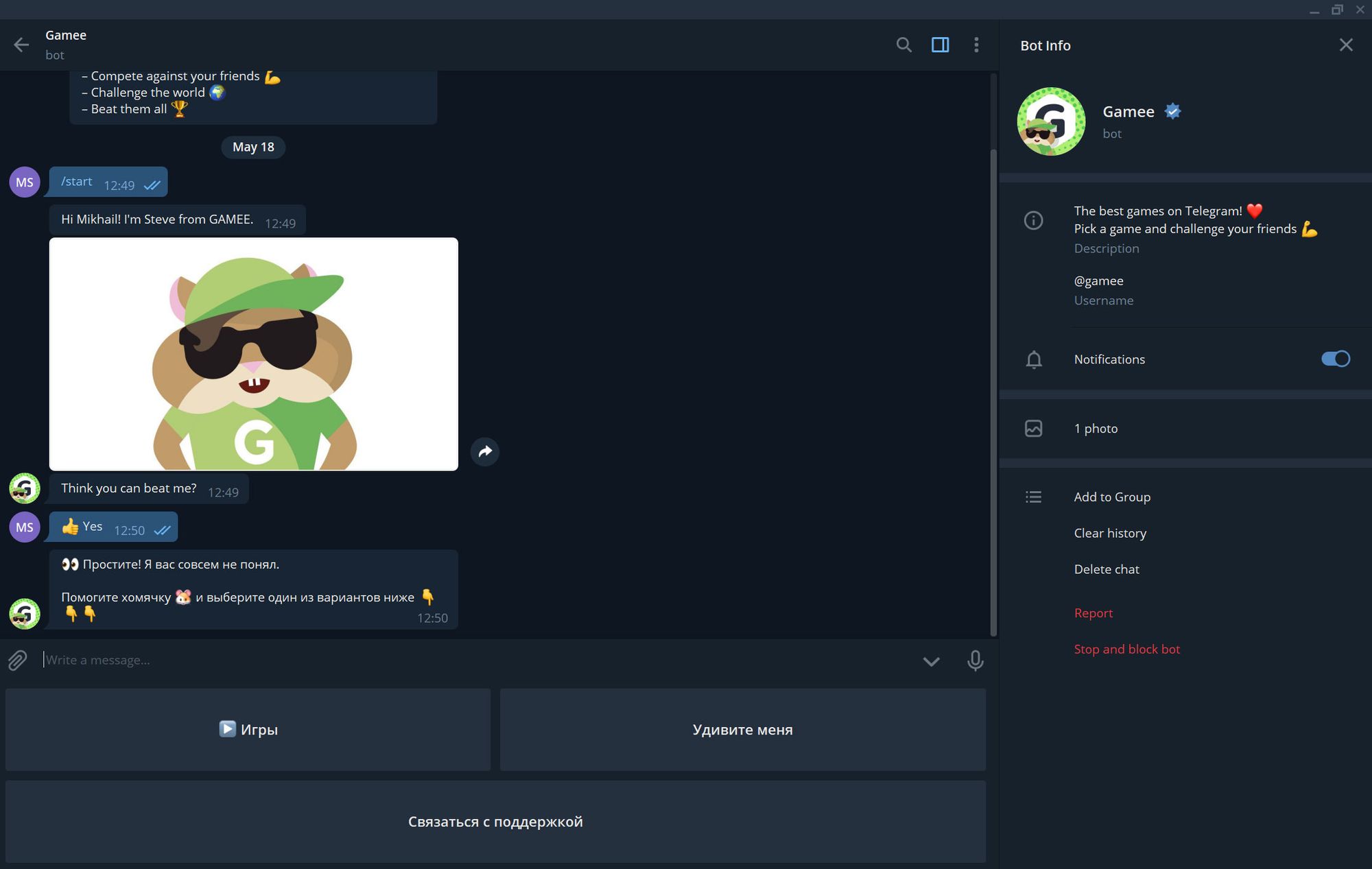1372x869 pixels.
Task: Click the Bot Info close (X) icon
Action: click(1346, 44)
